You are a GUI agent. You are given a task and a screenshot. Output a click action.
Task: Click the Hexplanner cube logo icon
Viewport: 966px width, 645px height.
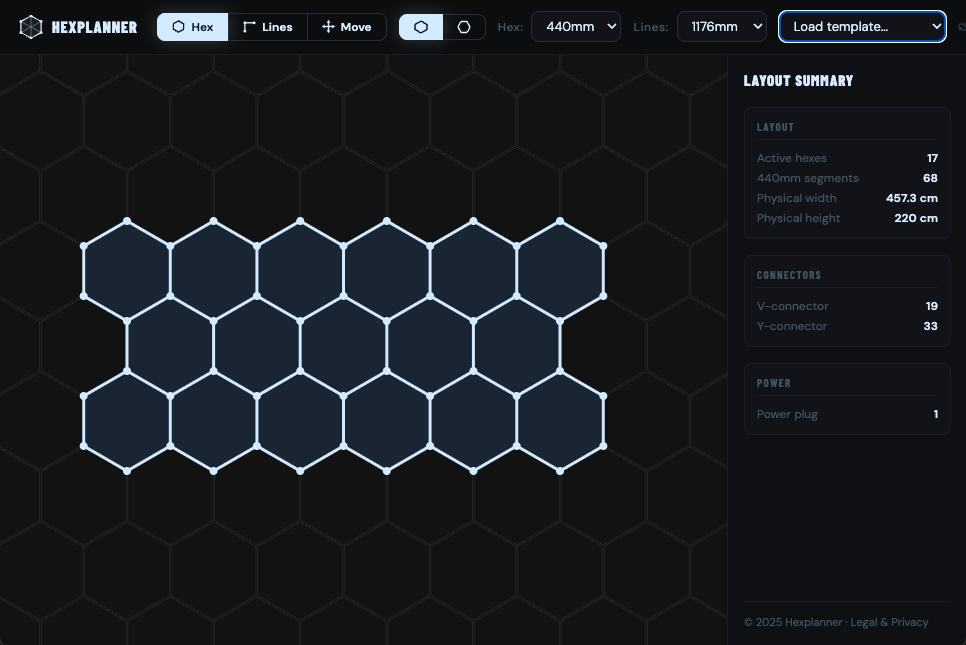pyautogui.click(x=31, y=26)
